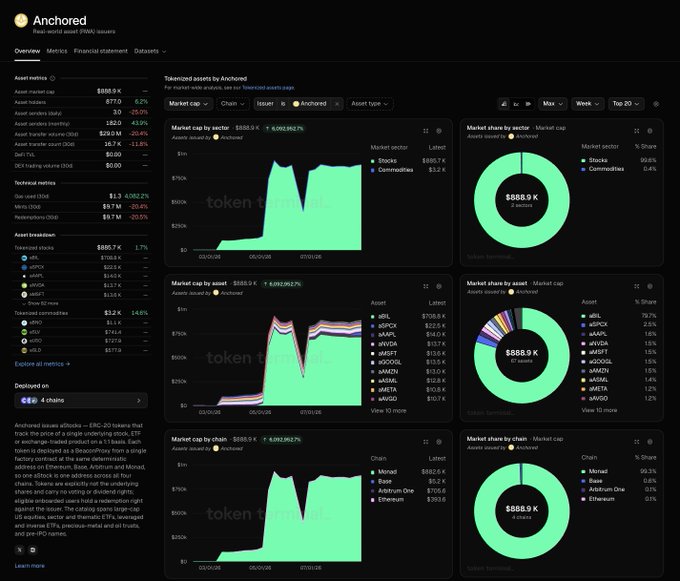Expand the 4 chains Deployed on row
Viewport: 680px width, 581px height.
81,401
